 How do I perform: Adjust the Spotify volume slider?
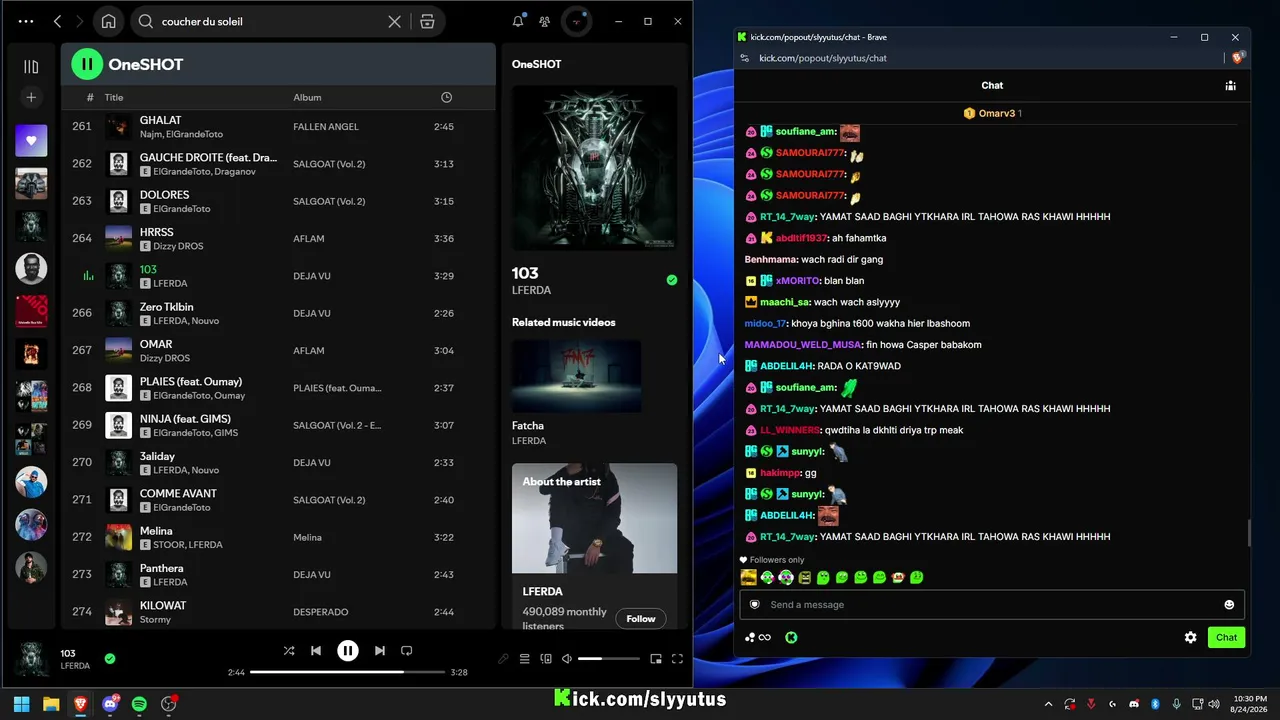tap(608, 659)
